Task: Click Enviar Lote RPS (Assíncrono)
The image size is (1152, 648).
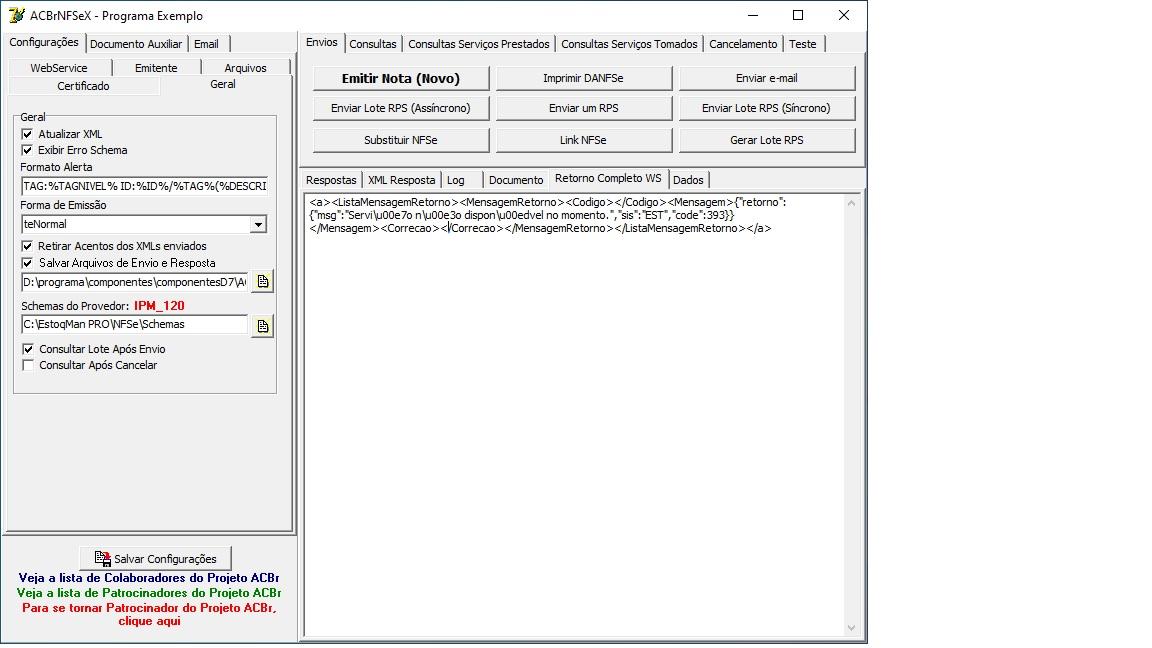Action: (400, 108)
